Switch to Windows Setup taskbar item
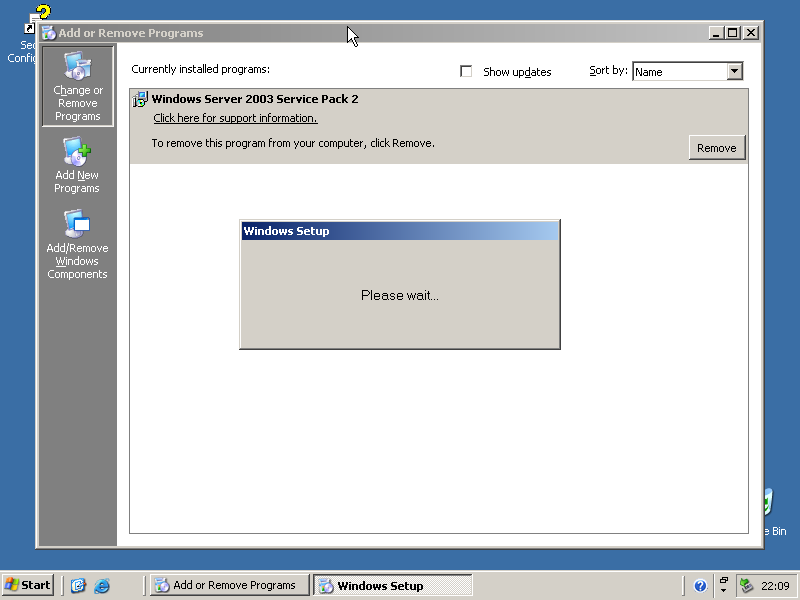This screenshot has height=600, width=800. tap(392, 586)
